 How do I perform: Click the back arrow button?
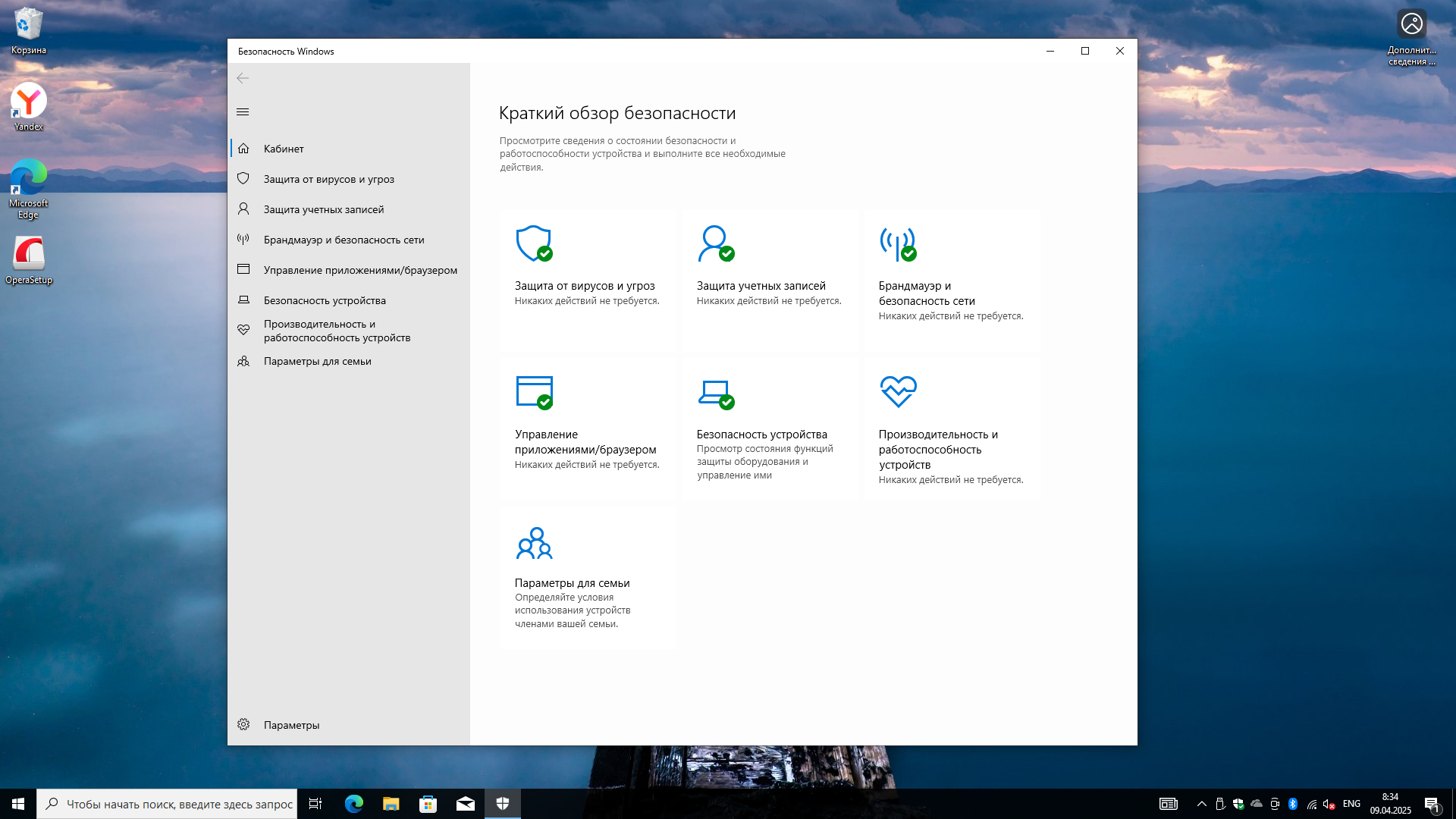(x=243, y=78)
